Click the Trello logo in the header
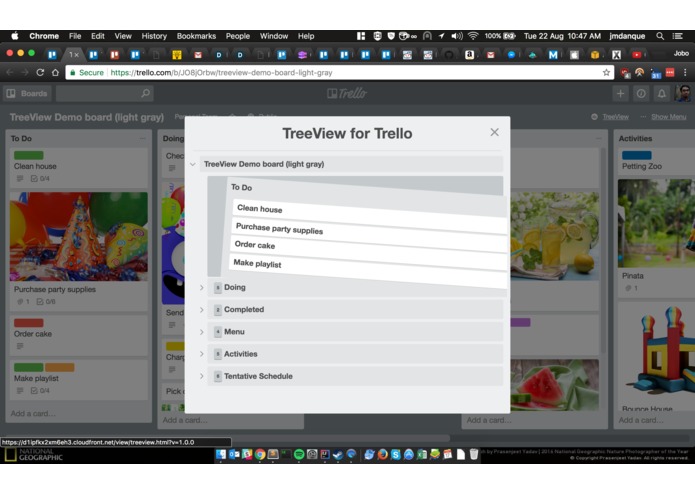This screenshot has width=695, height=494. coord(347,93)
